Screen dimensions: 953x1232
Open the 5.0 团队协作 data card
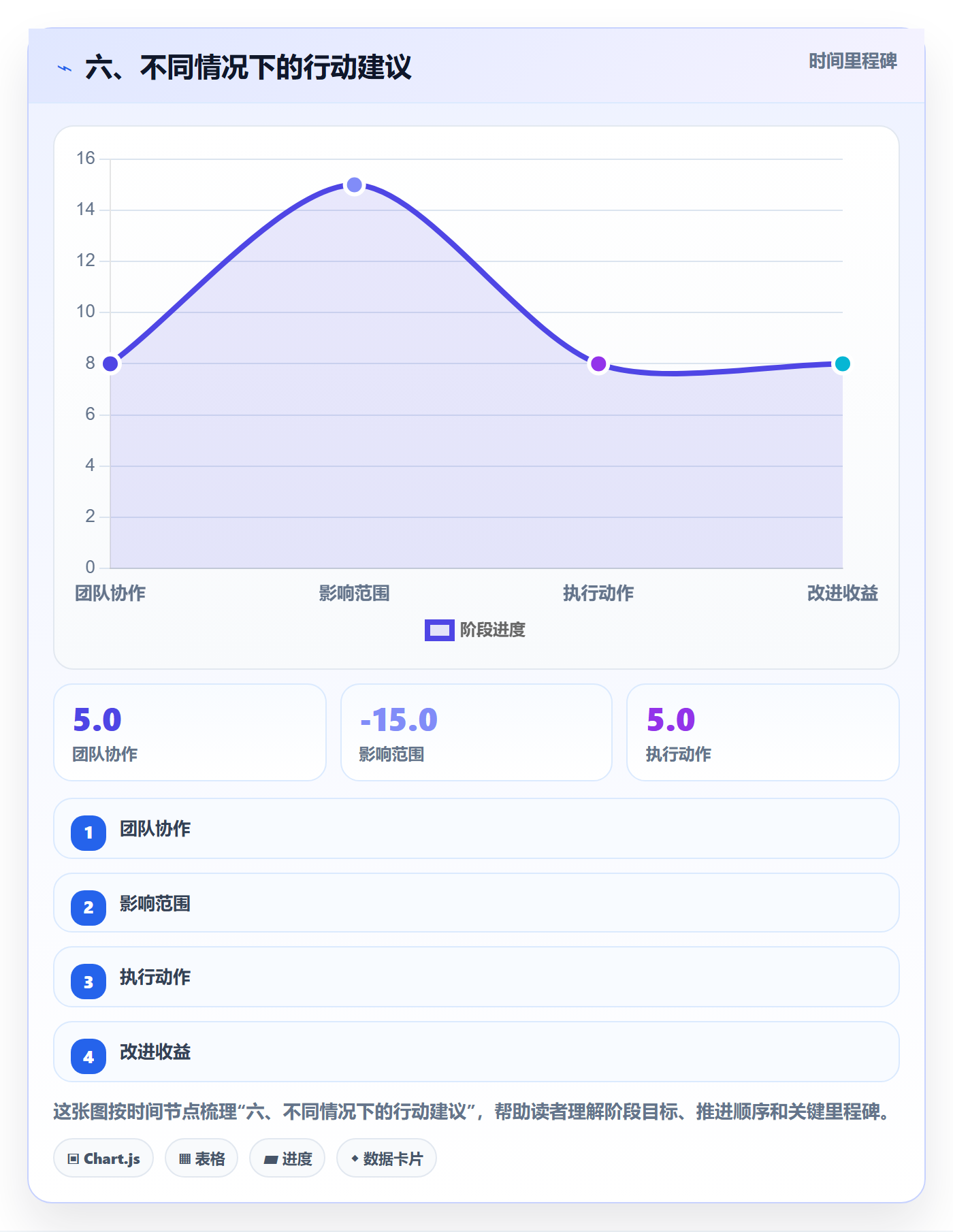coord(190,732)
